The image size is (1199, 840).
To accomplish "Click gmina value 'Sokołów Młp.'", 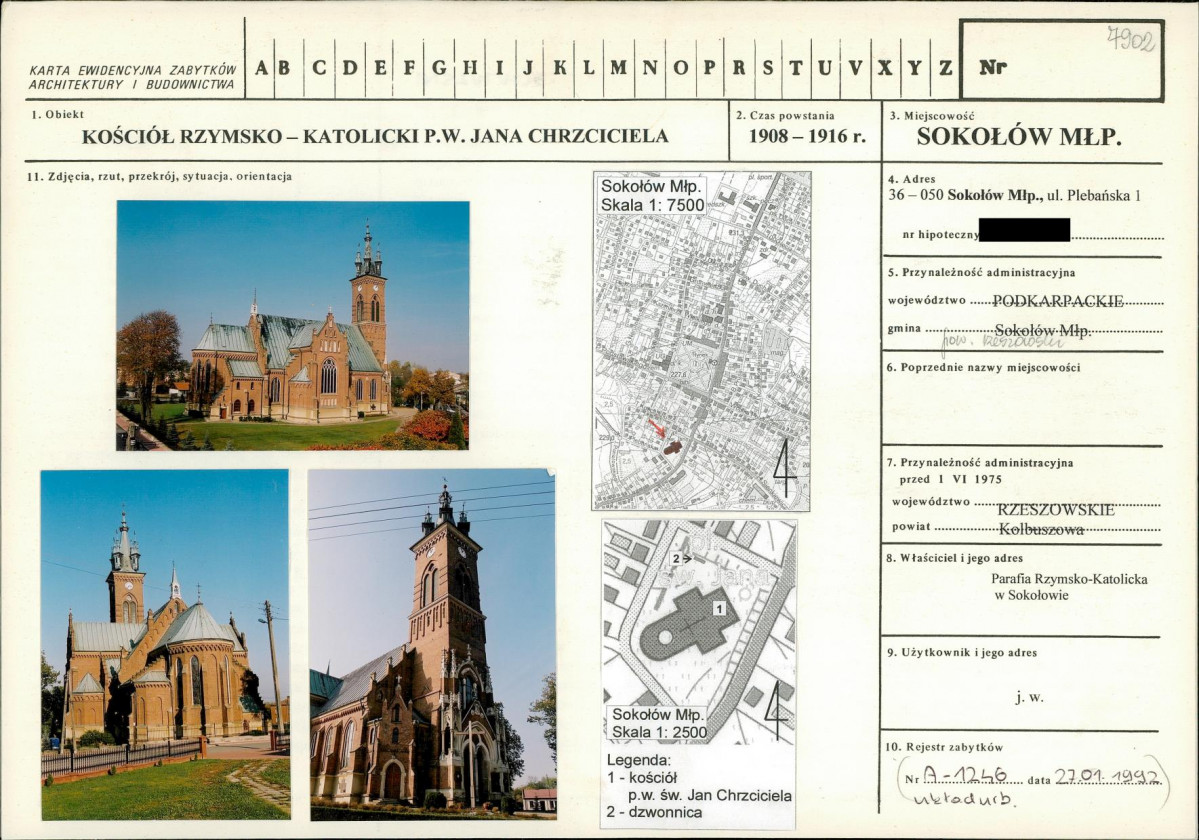I will tap(1043, 331).
